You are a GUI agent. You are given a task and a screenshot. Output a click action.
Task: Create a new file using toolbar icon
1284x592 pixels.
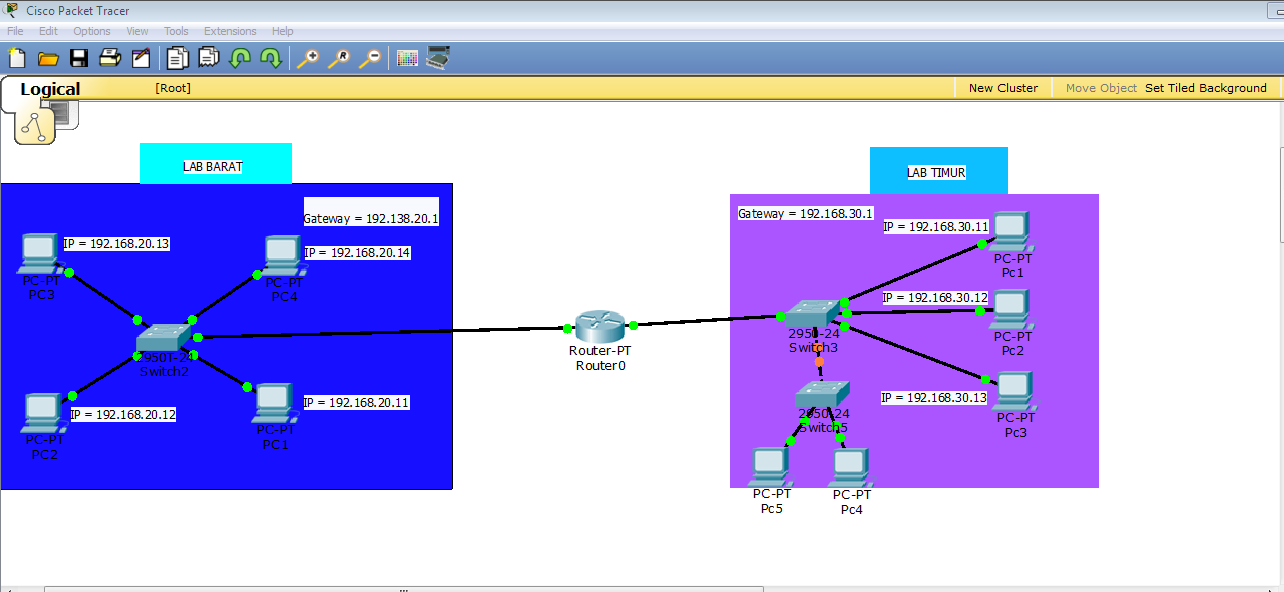click(16, 58)
